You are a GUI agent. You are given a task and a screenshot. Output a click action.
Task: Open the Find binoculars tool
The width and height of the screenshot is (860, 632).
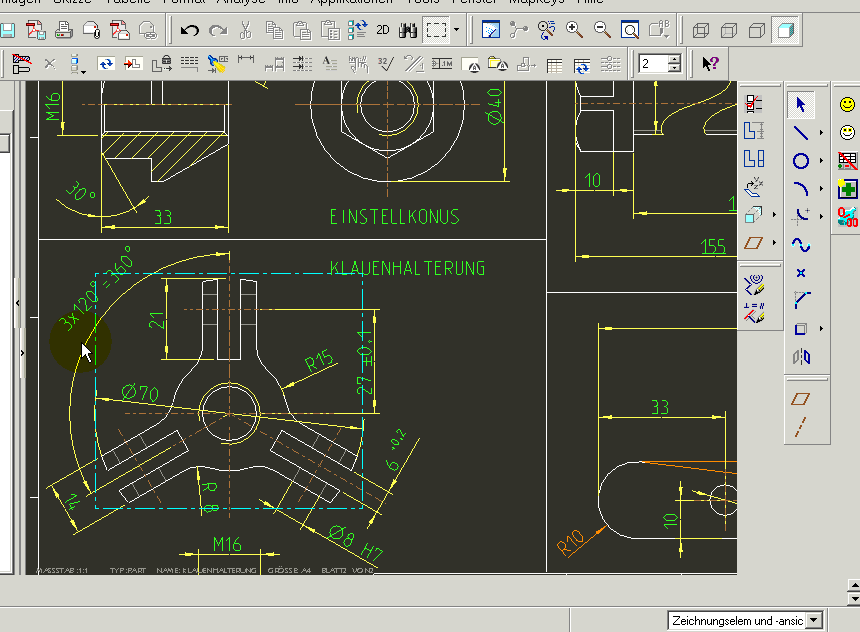[408, 30]
